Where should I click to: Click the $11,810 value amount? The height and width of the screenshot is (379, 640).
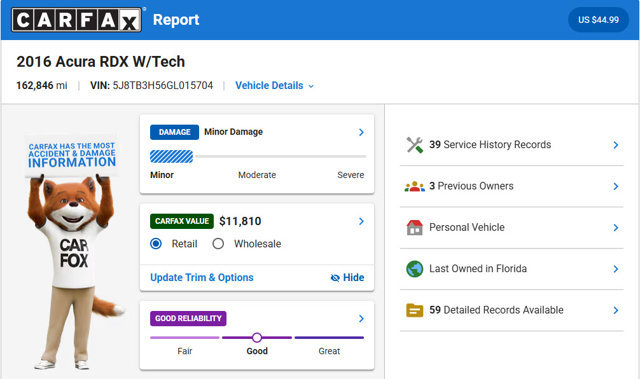coord(240,221)
